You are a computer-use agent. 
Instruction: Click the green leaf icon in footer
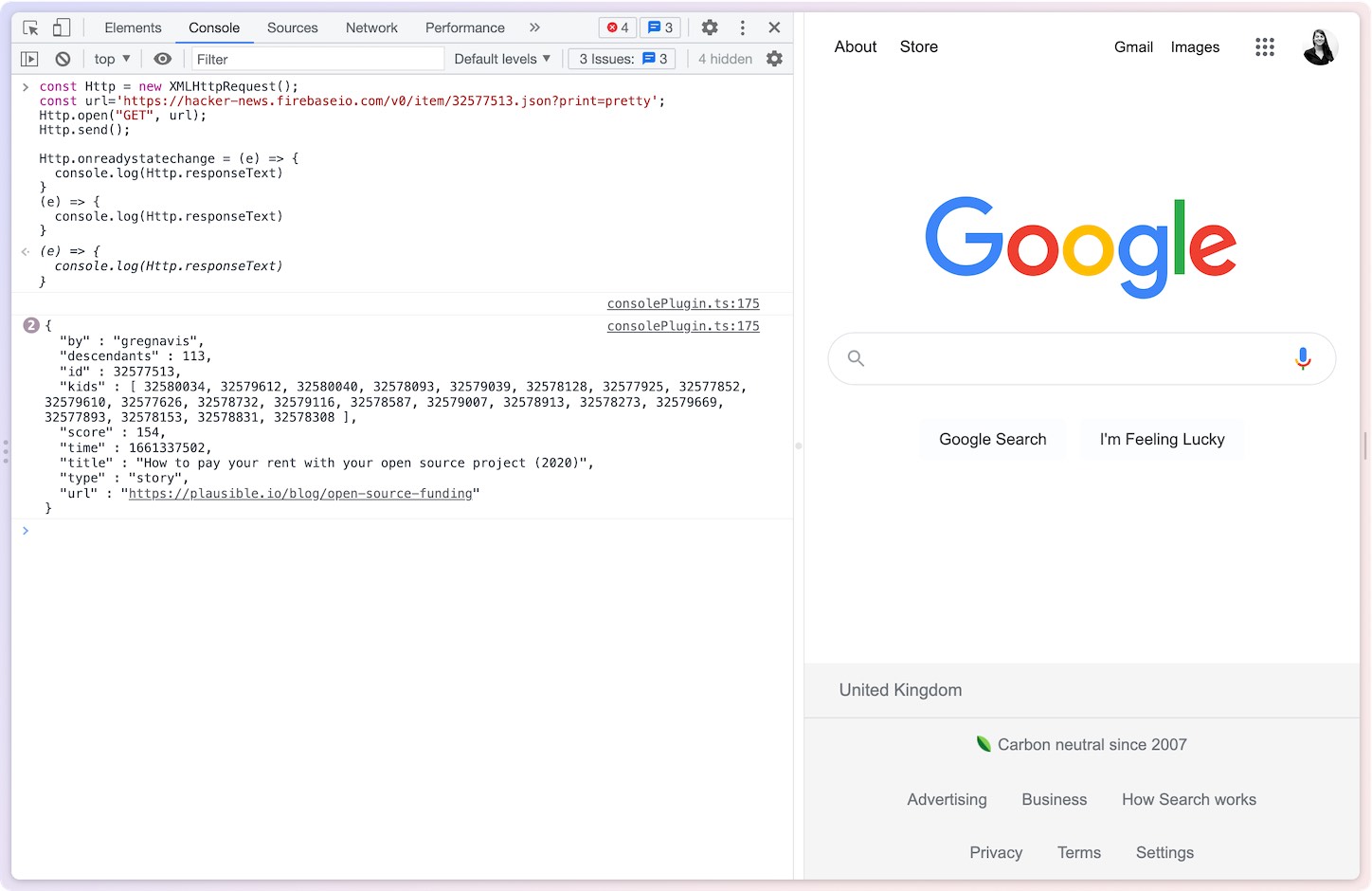984,743
